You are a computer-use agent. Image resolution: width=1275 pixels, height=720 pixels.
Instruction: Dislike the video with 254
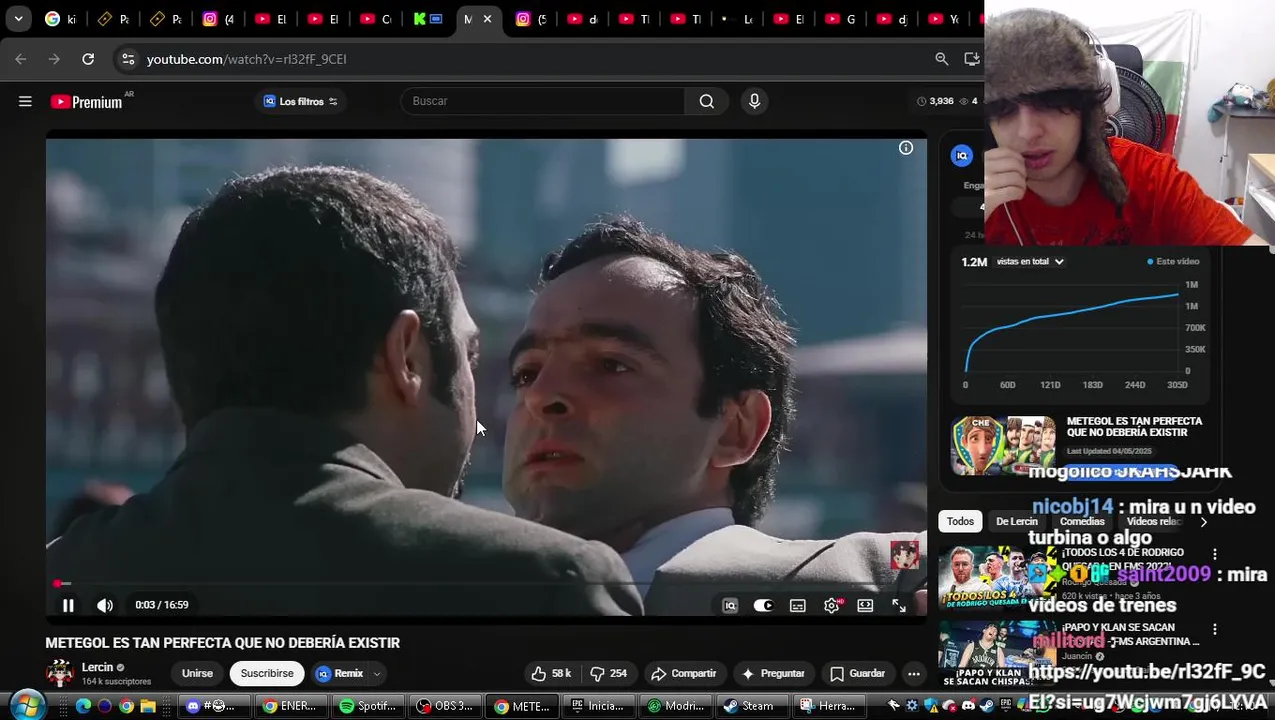[x=609, y=673]
